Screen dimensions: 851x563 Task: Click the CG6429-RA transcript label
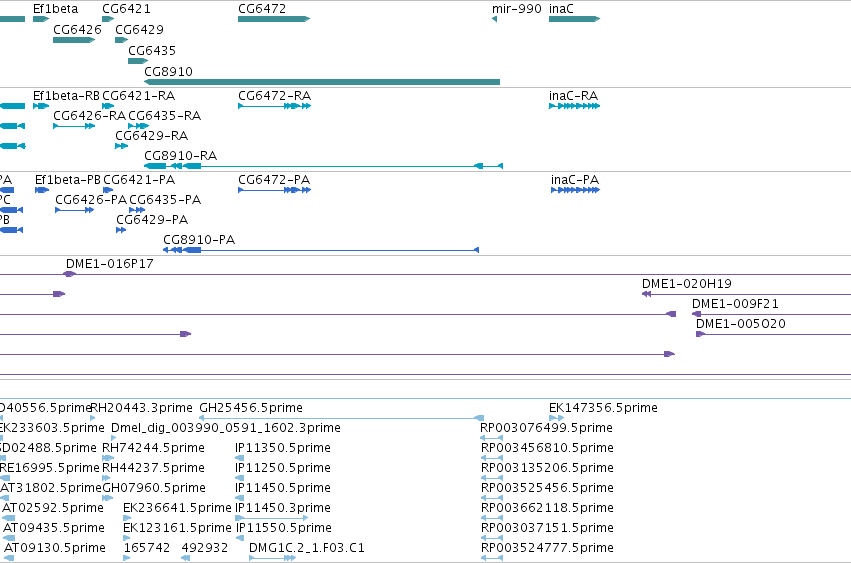pos(151,136)
